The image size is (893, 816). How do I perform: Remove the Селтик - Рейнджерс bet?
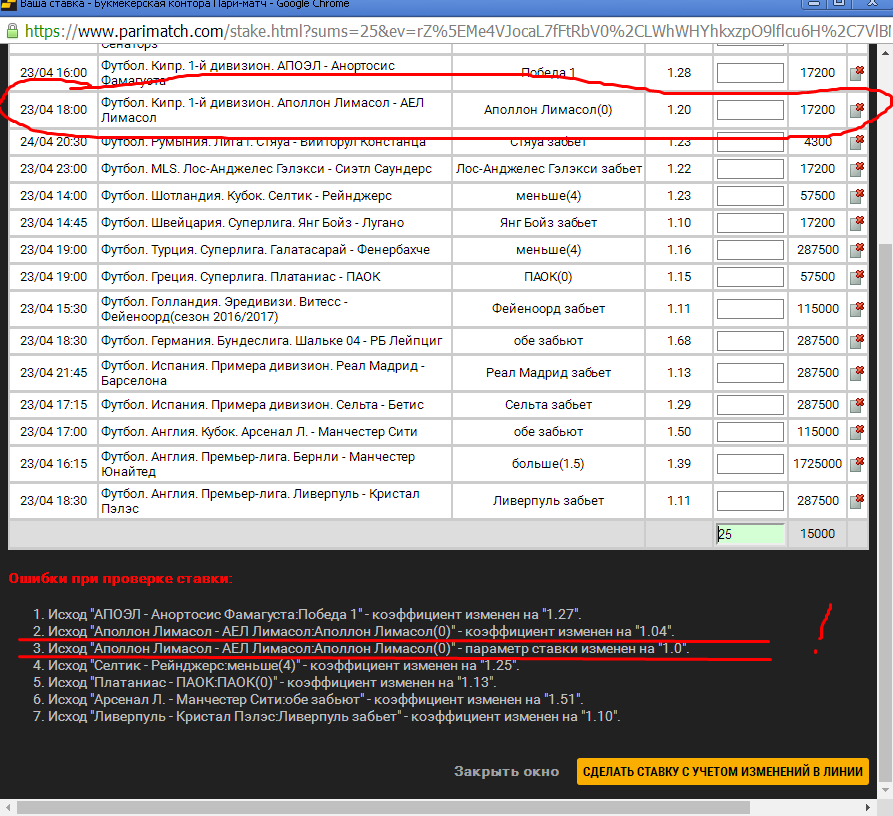point(857,196)
